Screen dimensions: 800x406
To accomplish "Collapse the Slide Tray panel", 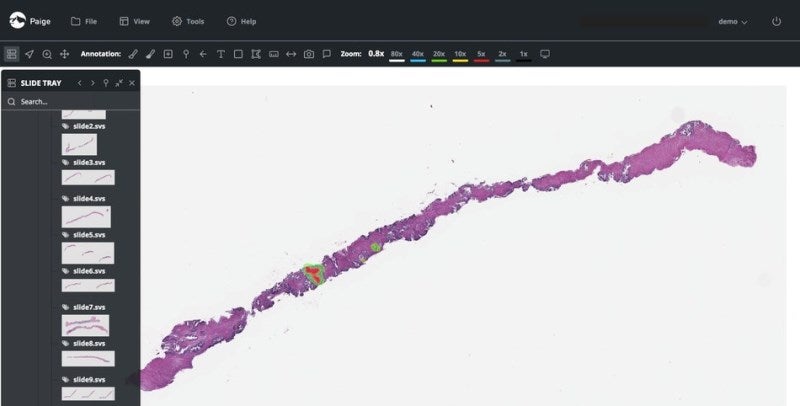I will click(119, 83).
